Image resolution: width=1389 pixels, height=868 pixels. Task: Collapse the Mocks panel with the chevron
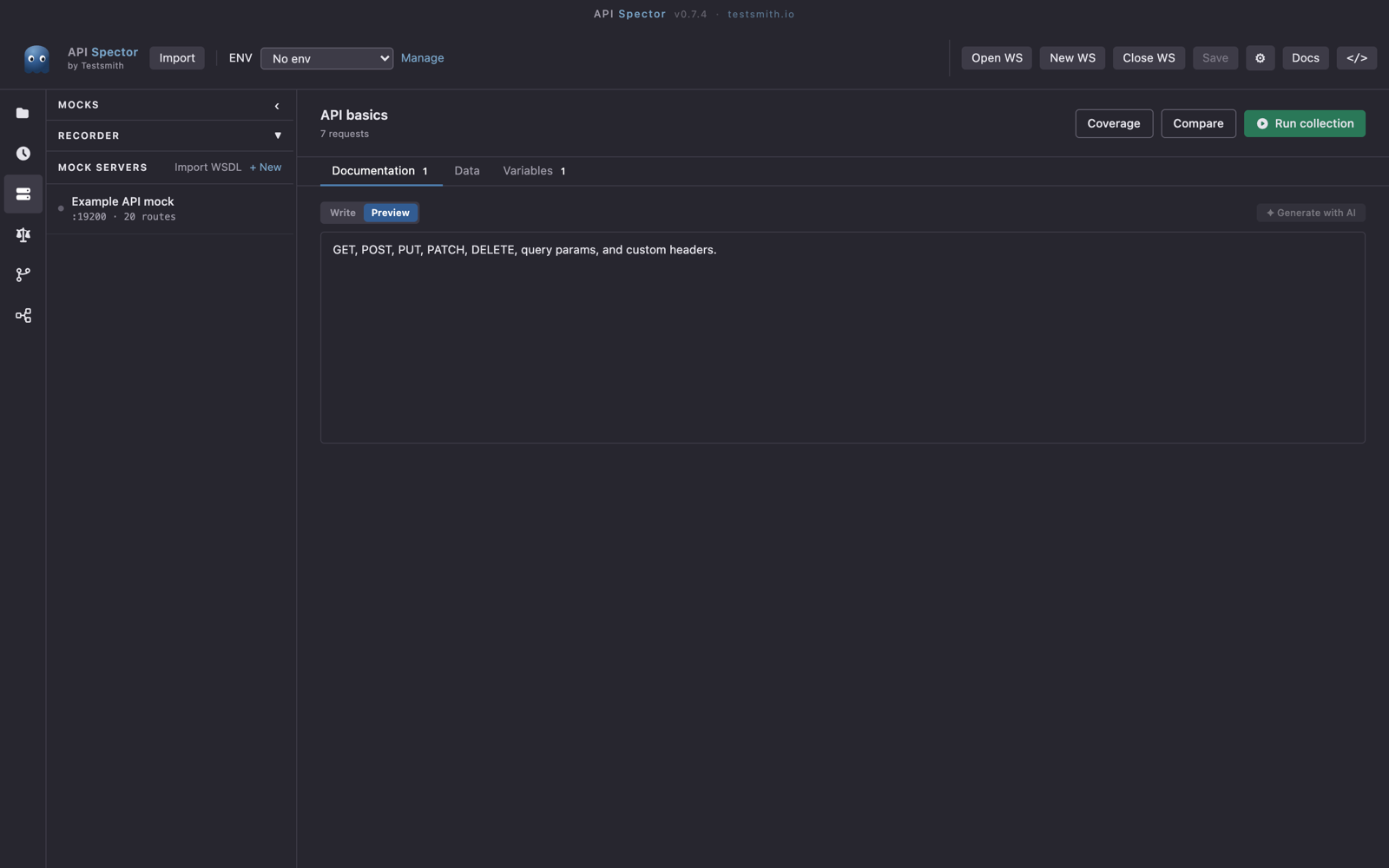[x=277, y=106]
